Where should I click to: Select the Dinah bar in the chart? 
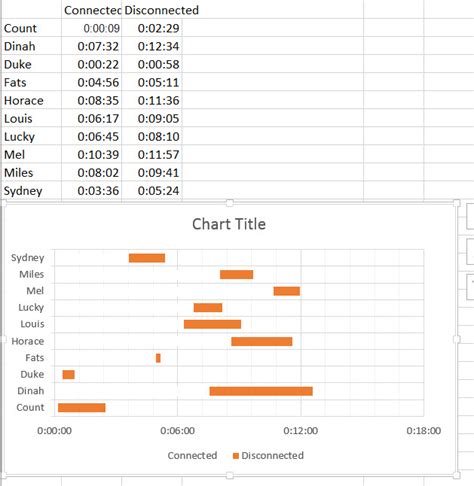261,391
